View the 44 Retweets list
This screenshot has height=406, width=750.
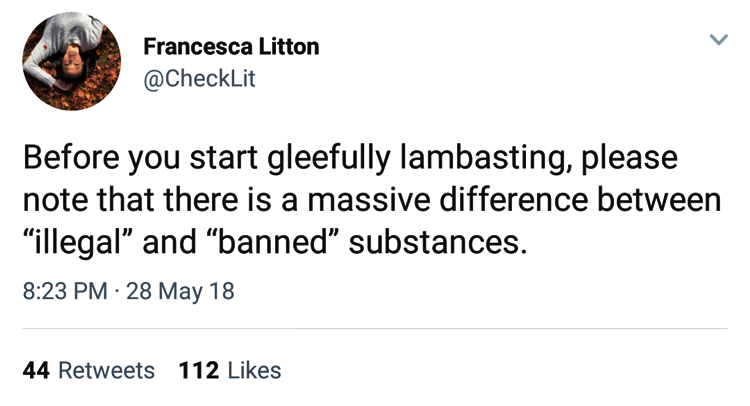88,371
